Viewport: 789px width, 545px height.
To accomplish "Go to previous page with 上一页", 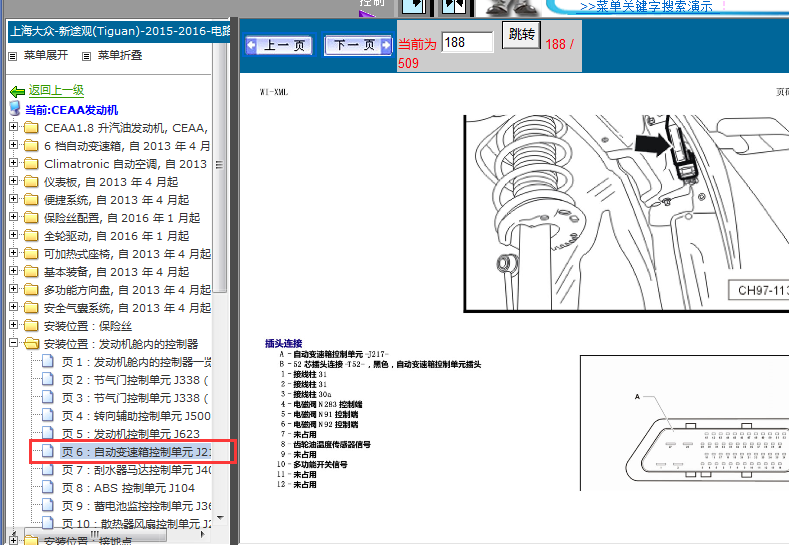I will click(279, 46).
